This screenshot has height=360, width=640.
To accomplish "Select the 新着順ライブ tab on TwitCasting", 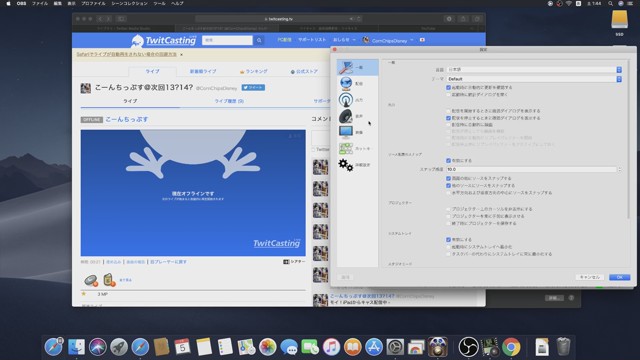I will (203, 71).
